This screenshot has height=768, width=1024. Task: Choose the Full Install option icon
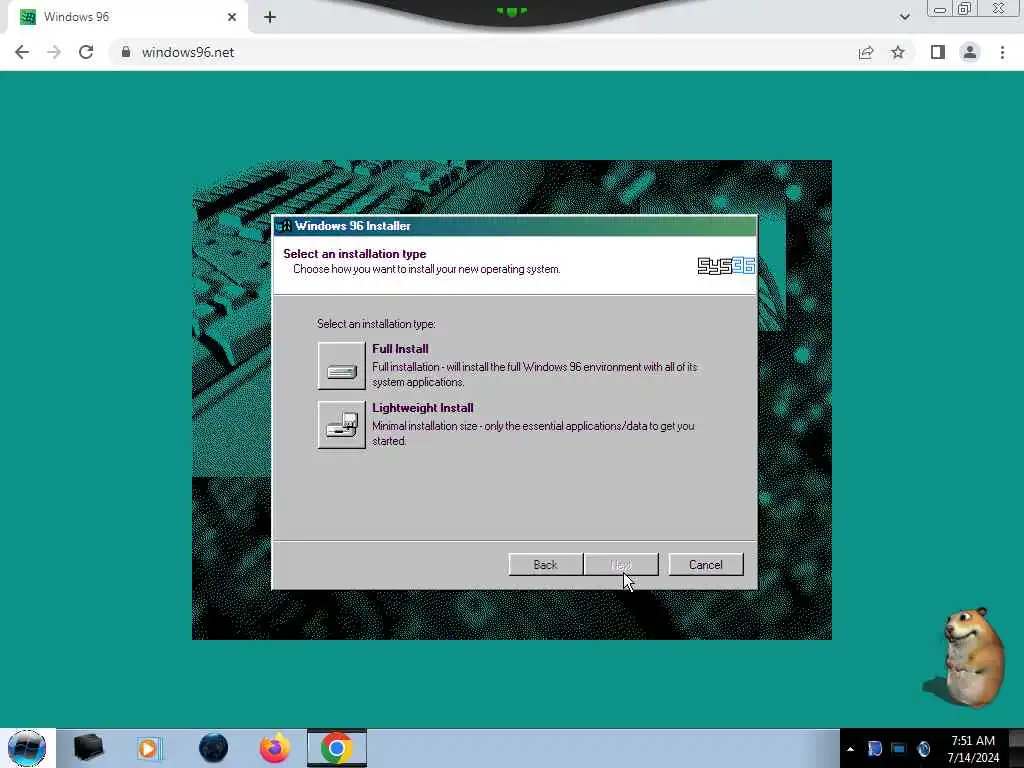(342, 366)
